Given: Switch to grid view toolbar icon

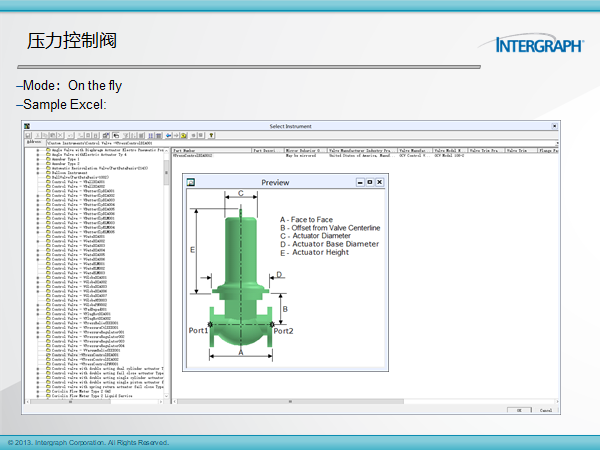Looking at the screenshot, I should coord(159,135).
